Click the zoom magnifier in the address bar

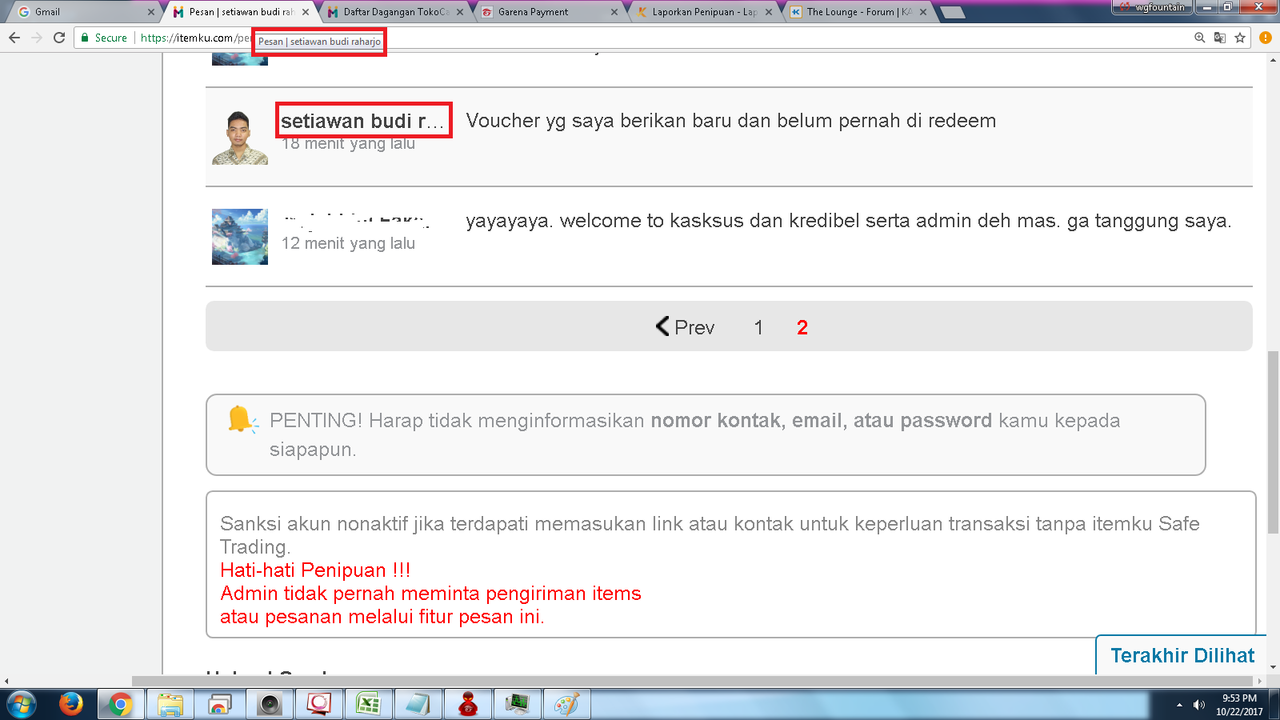click(1200, 37)
